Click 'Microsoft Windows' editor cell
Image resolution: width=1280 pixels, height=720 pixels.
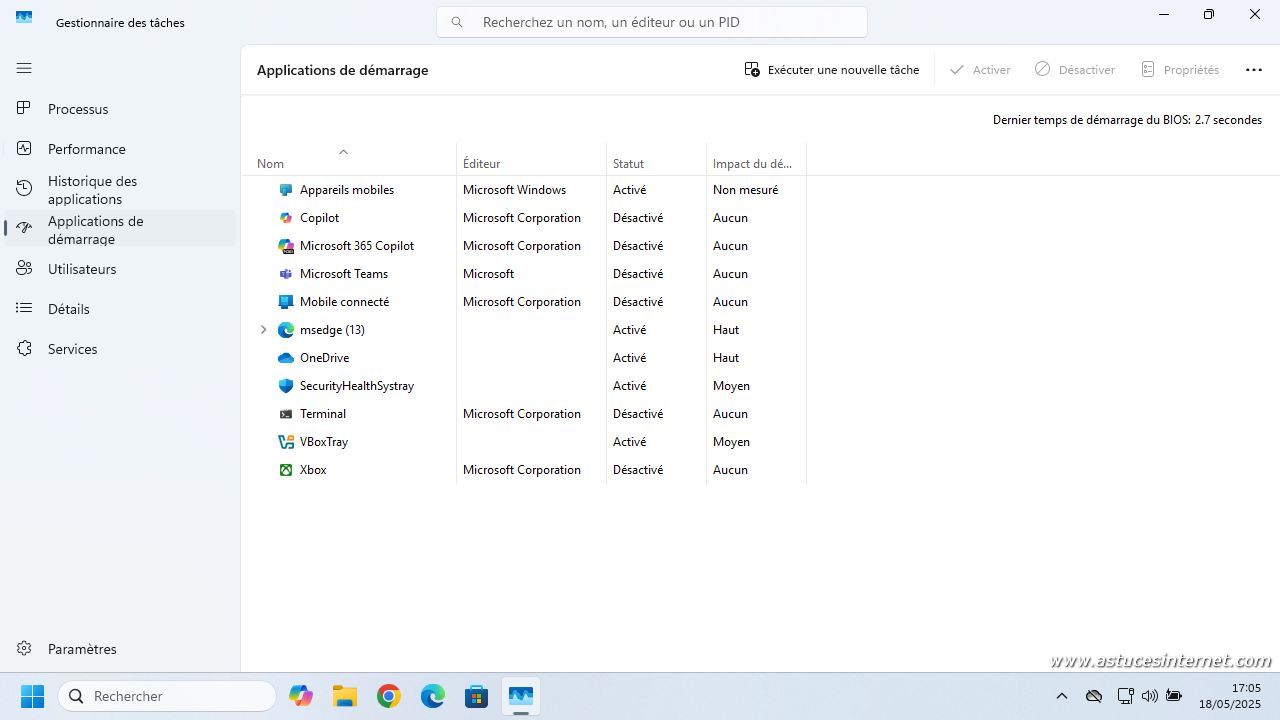514,190
